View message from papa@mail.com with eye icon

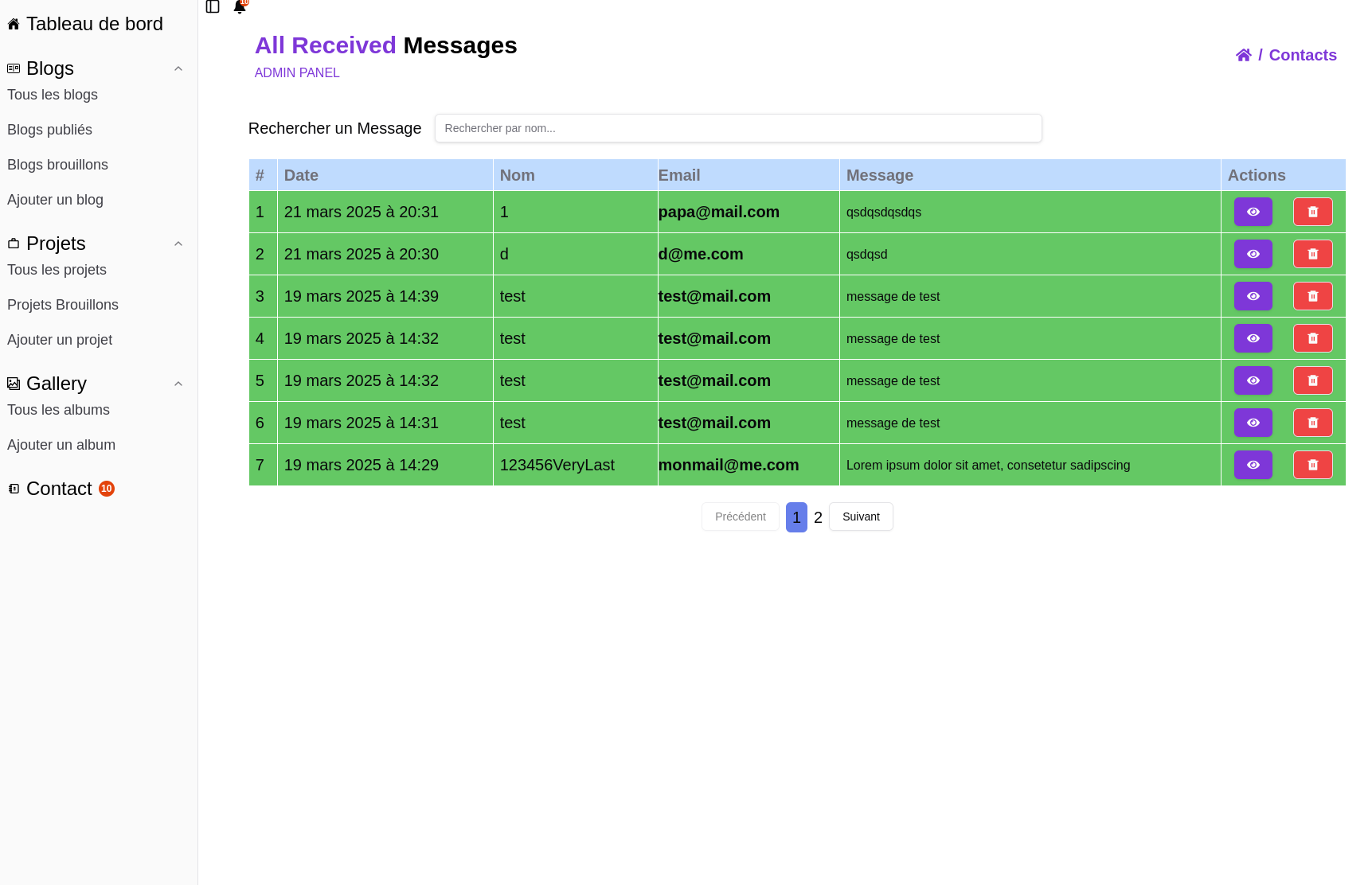click(1253, 212)
